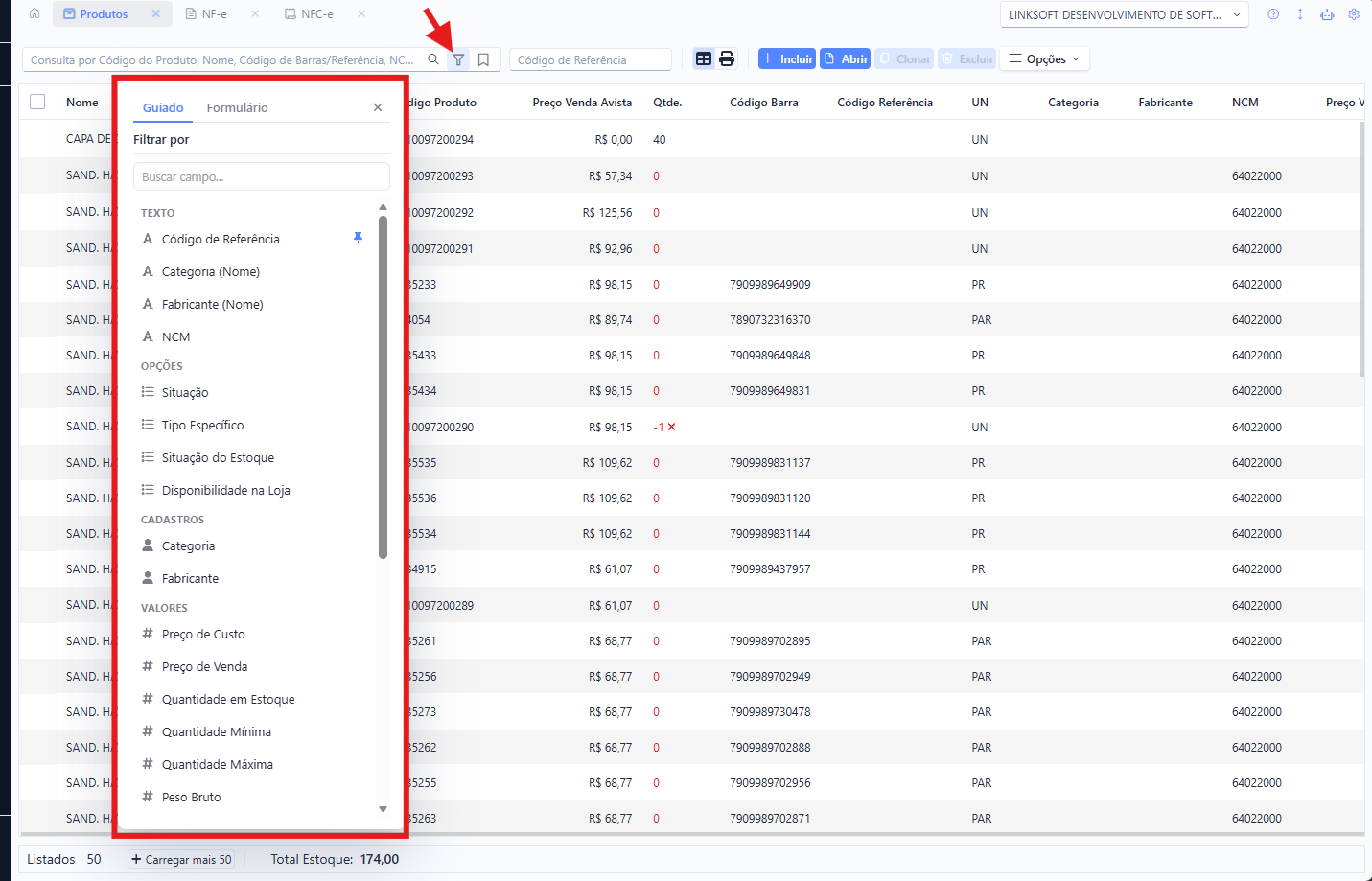Sort by Preço Venda Avista column header
This screenshot has width=1372, height=881.
coord(582,103)
